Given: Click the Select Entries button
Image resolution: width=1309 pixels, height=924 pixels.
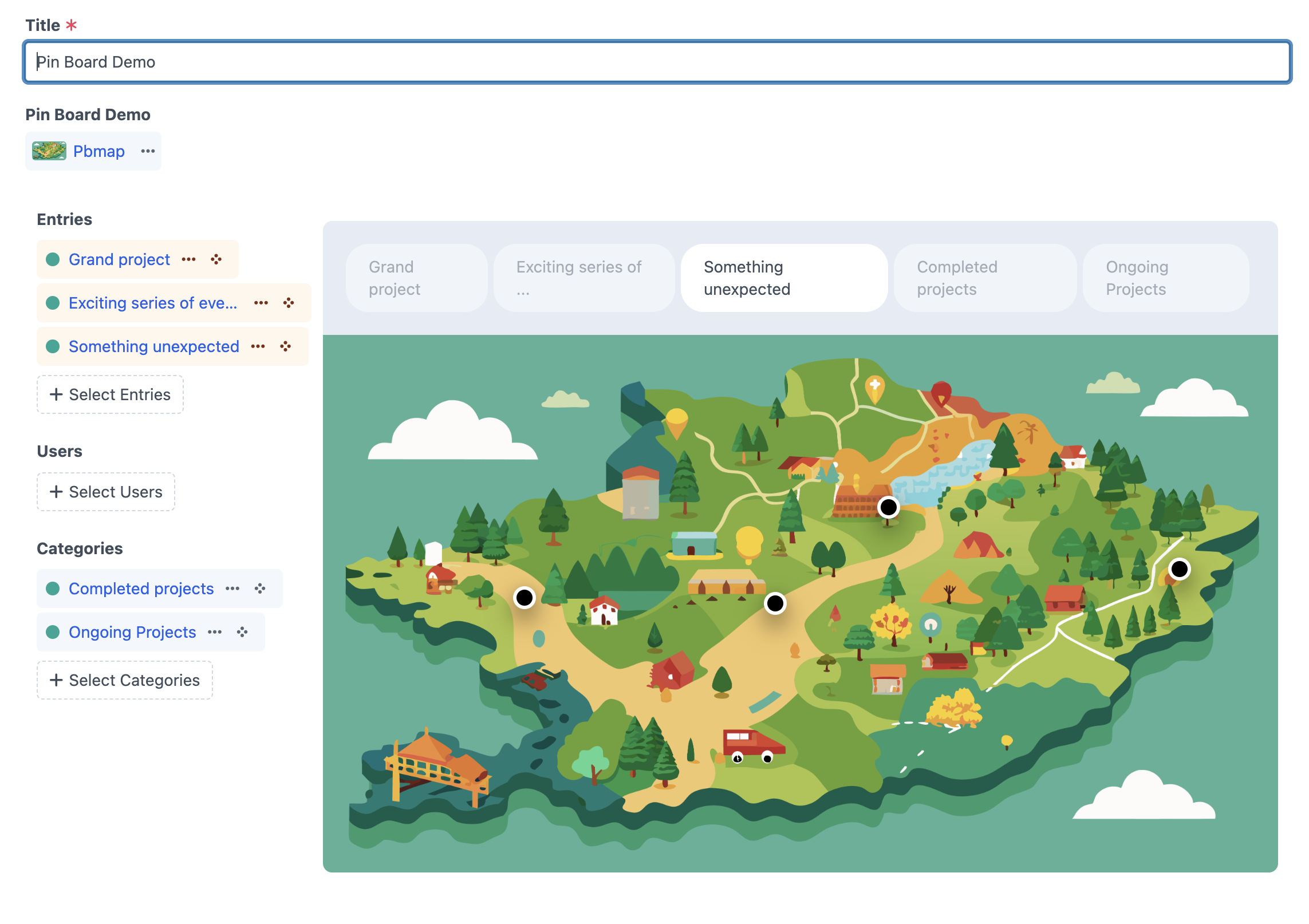Looking at the screenshot, I should [x=110, y=394].
